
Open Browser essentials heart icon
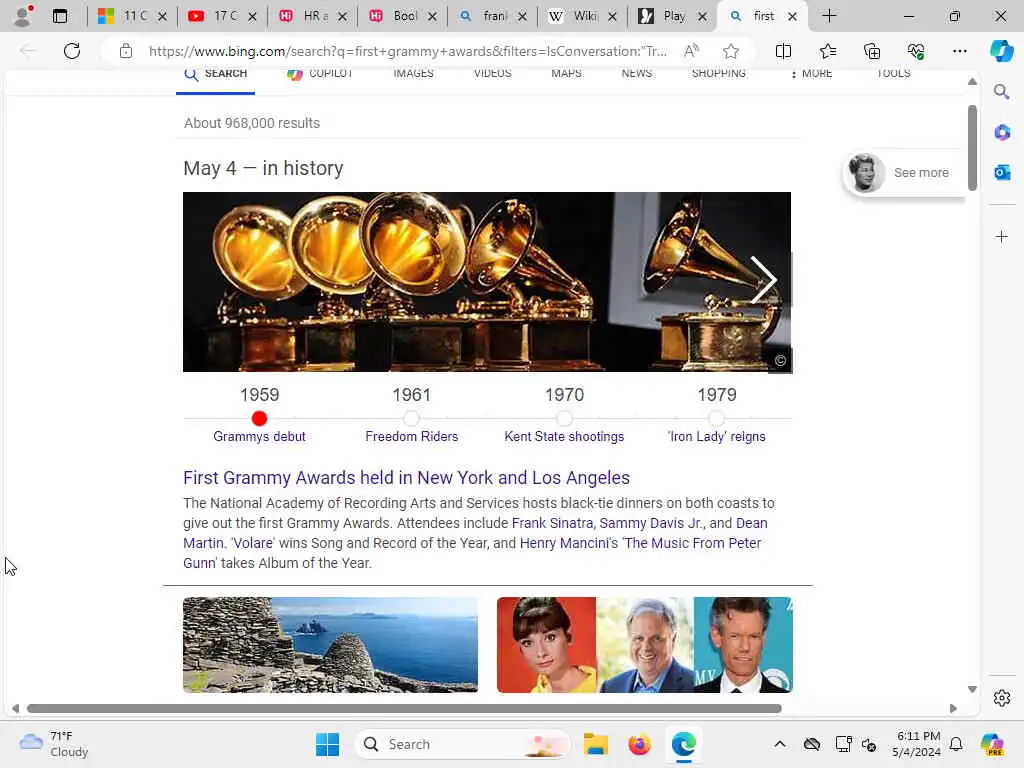pyautogui.click(x=916, y=51)
